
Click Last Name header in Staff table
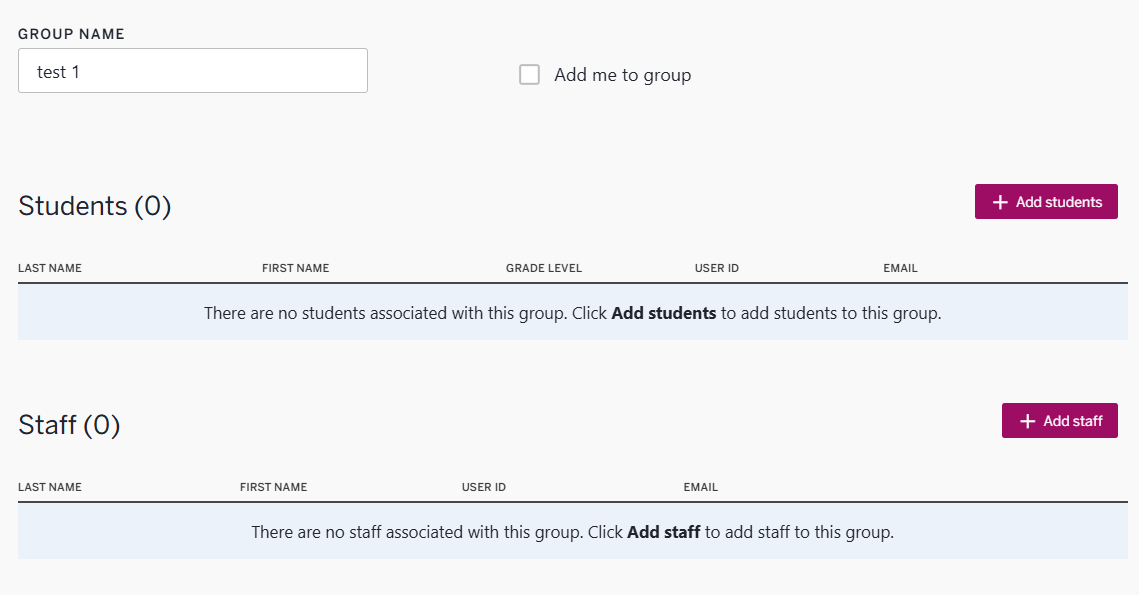[50, 487]
